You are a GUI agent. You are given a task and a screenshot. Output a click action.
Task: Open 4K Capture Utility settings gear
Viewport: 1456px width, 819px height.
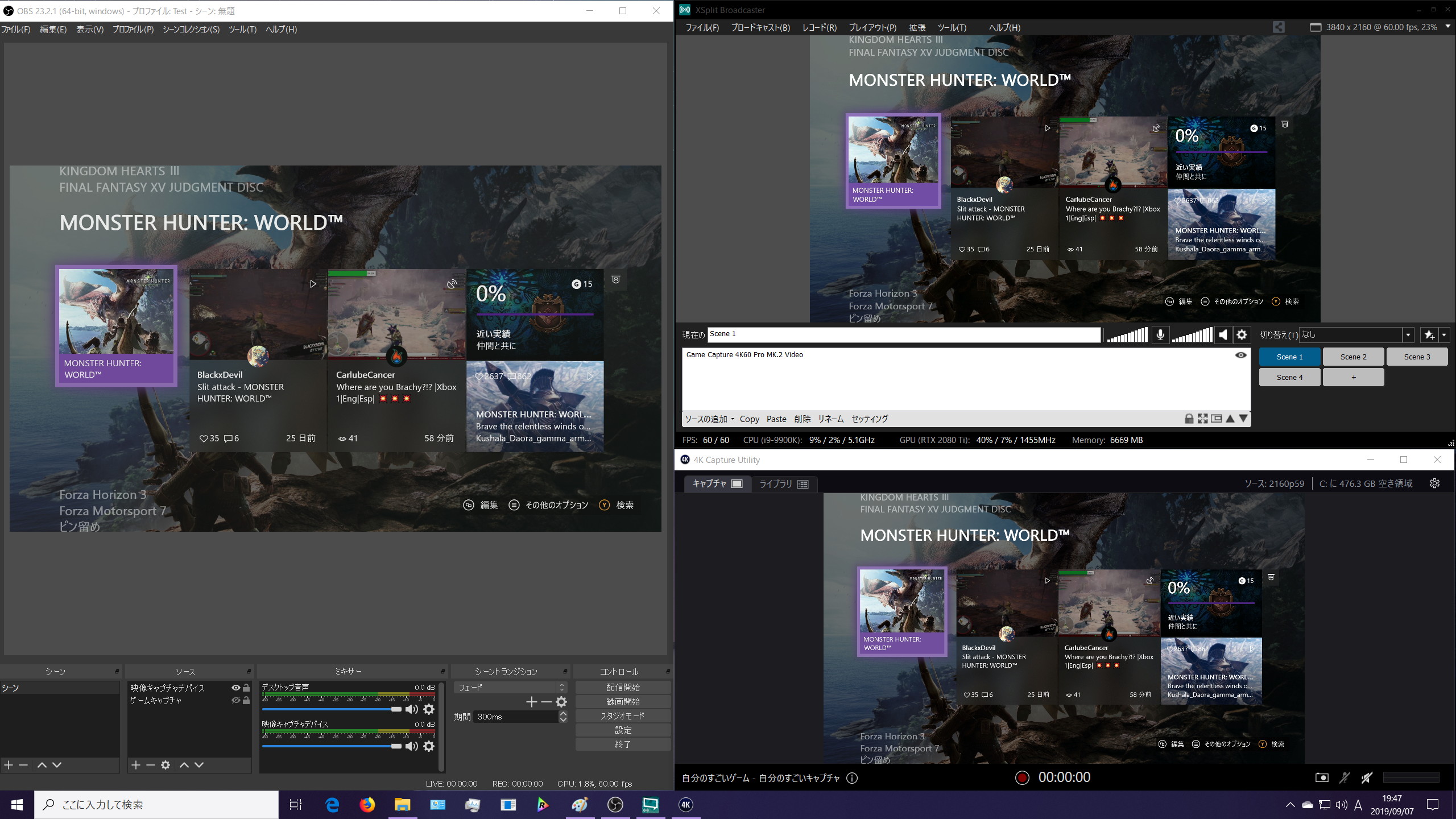(1435, 483)
